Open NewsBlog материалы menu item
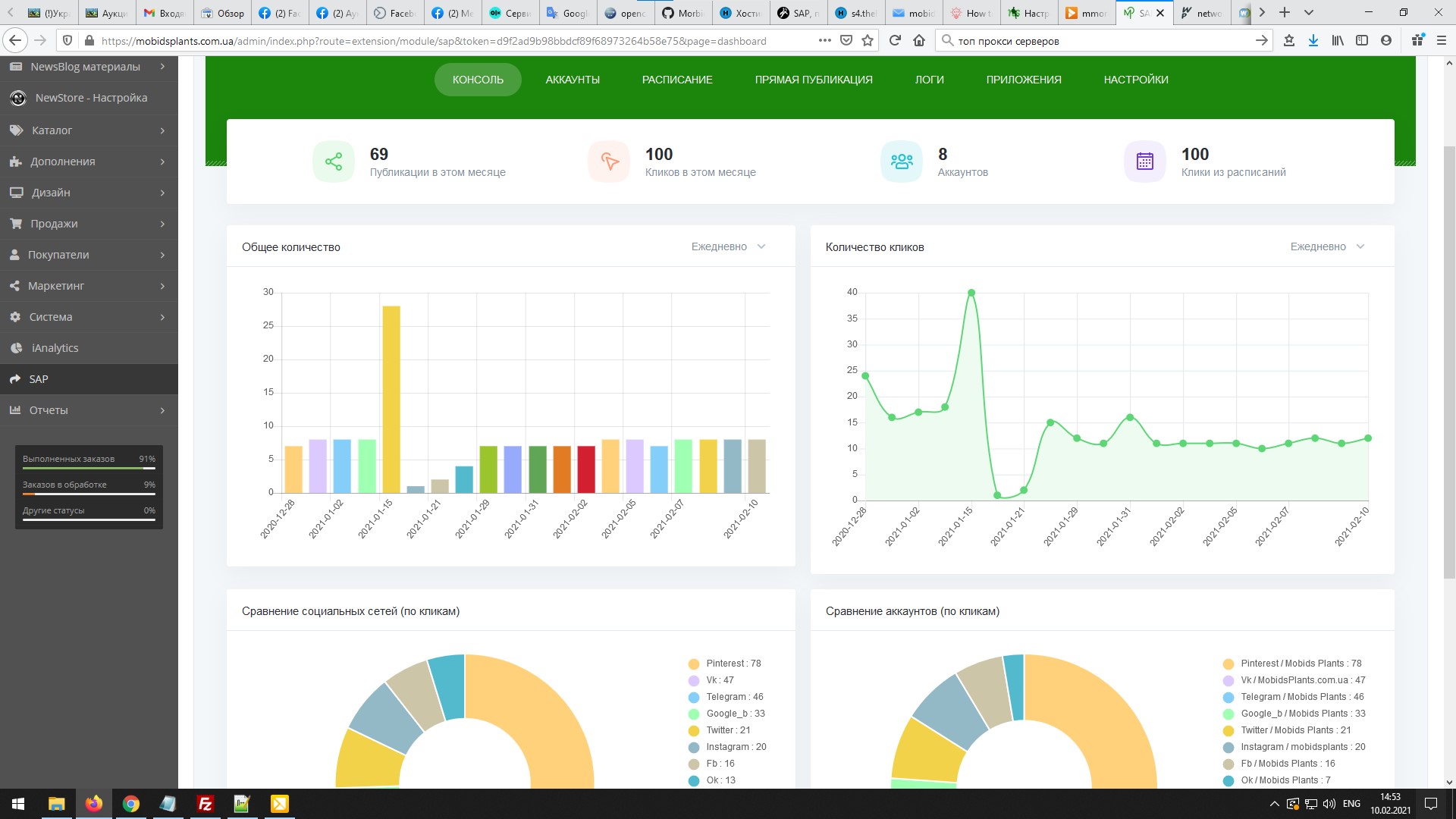The image size is (1456, 819). pyautogui.click(x=89, y=67)
